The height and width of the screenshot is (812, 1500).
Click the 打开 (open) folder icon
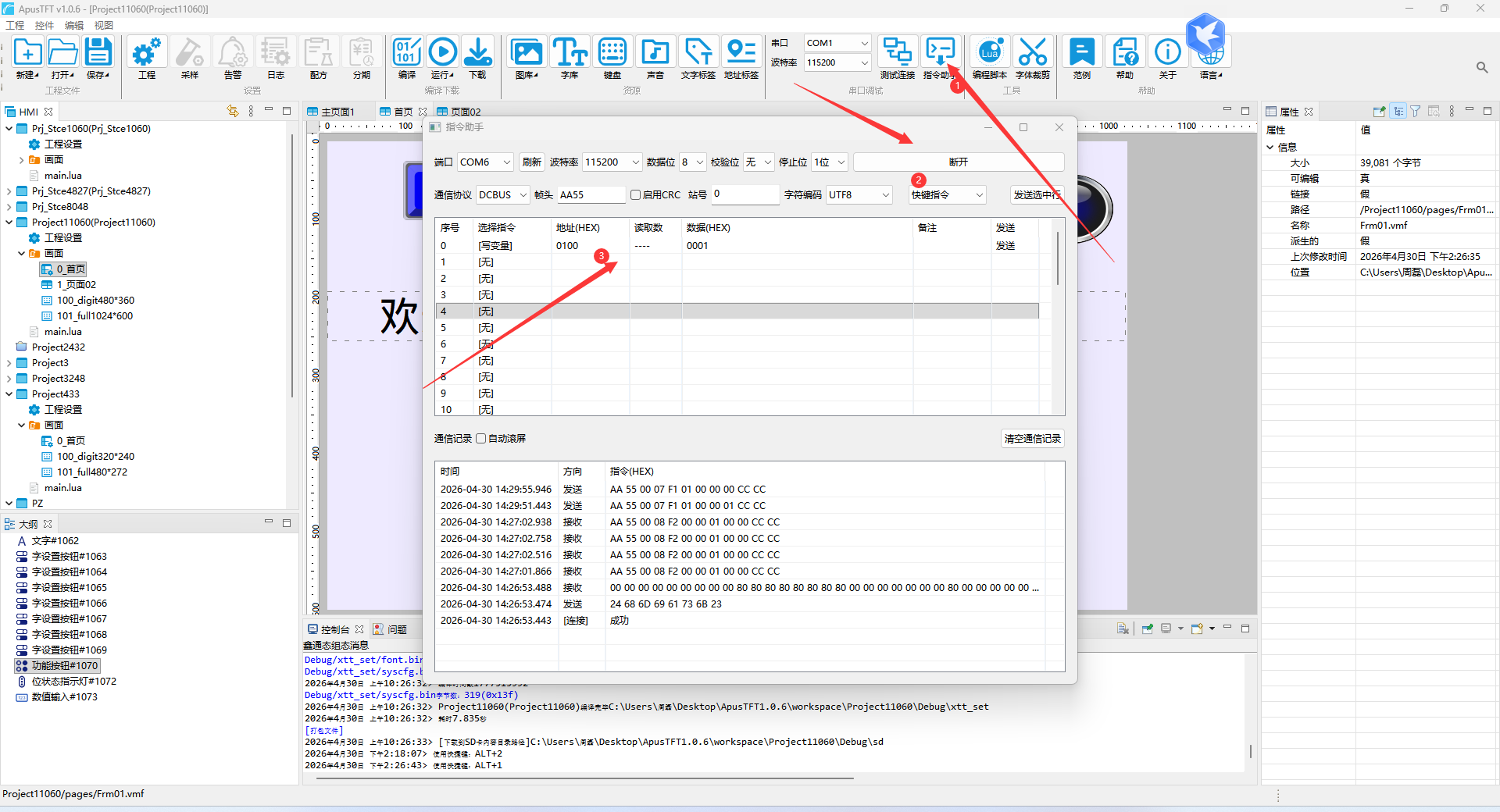(x=62, y=52)
